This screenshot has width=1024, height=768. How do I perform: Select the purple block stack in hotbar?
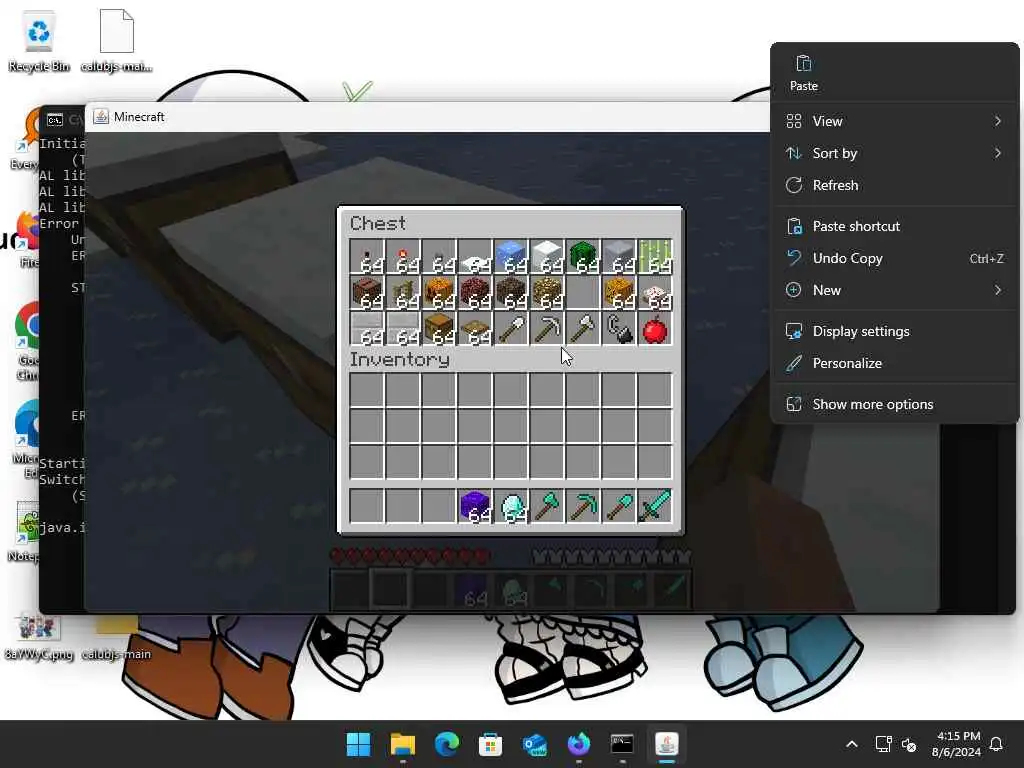474,506
